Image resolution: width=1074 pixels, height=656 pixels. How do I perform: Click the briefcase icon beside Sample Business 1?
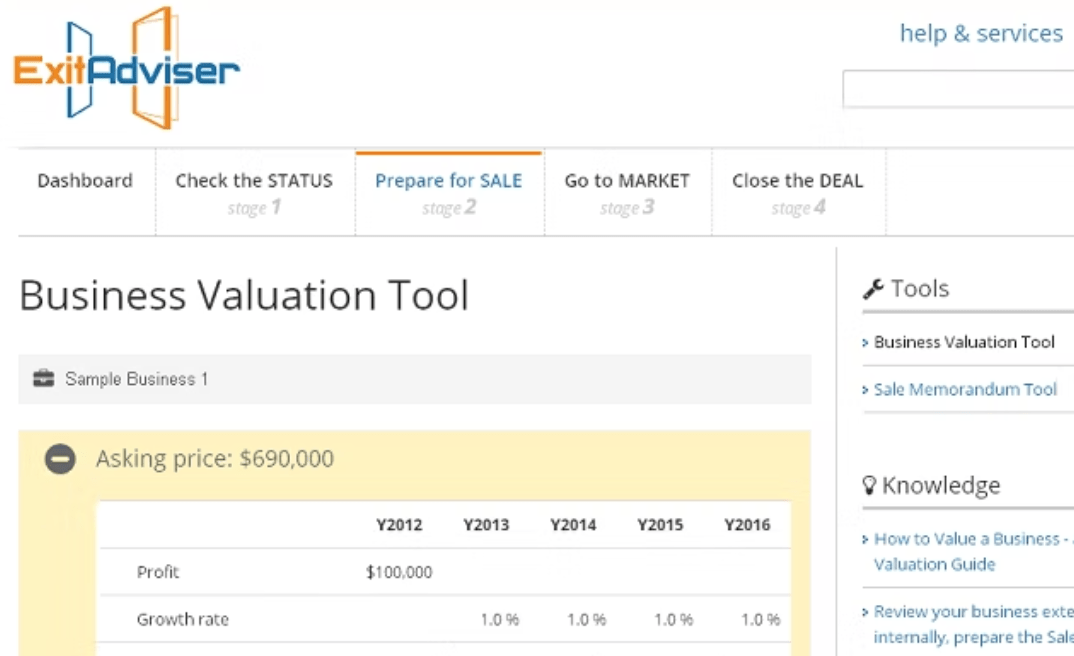tap(43, 379)
